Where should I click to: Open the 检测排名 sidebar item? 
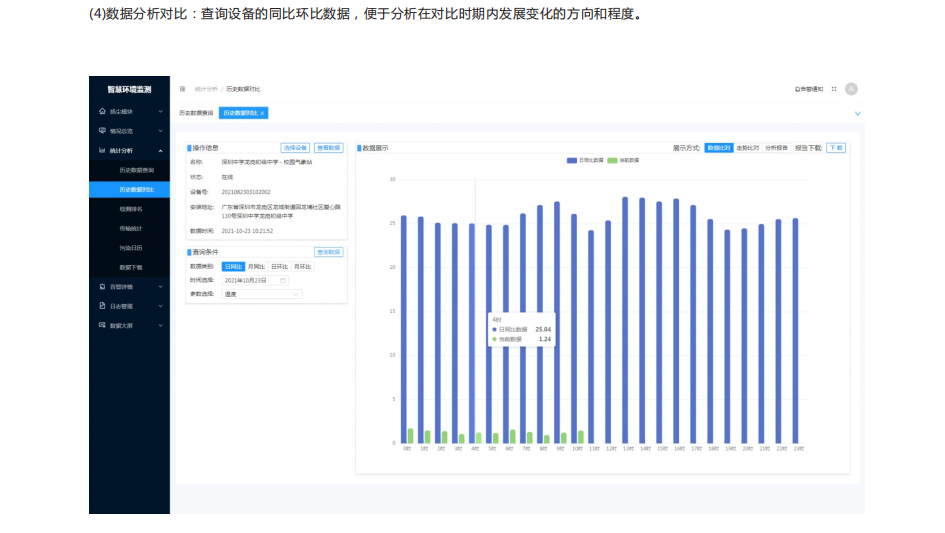tap(131, 209)
